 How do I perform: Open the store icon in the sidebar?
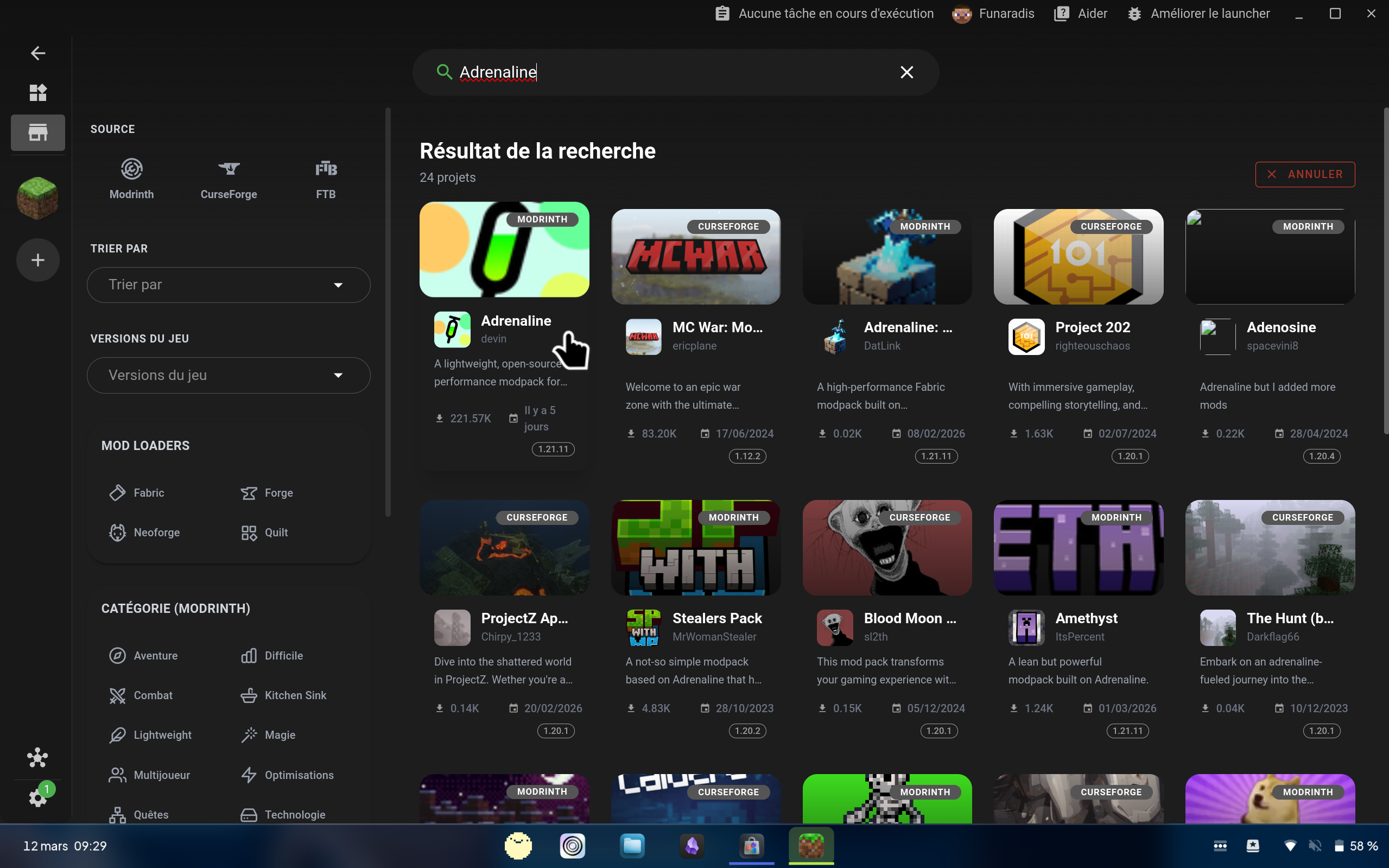[x=38, y=132]
